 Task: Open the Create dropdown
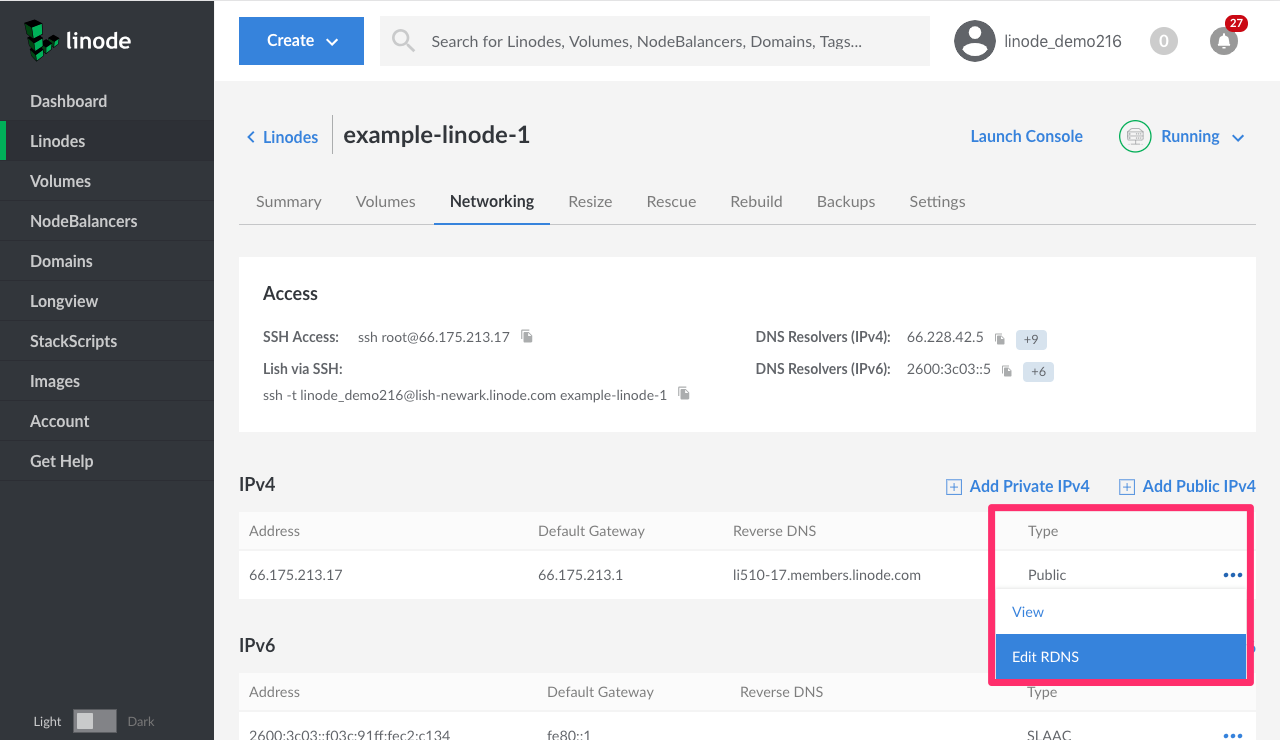[x=301, y=41]
